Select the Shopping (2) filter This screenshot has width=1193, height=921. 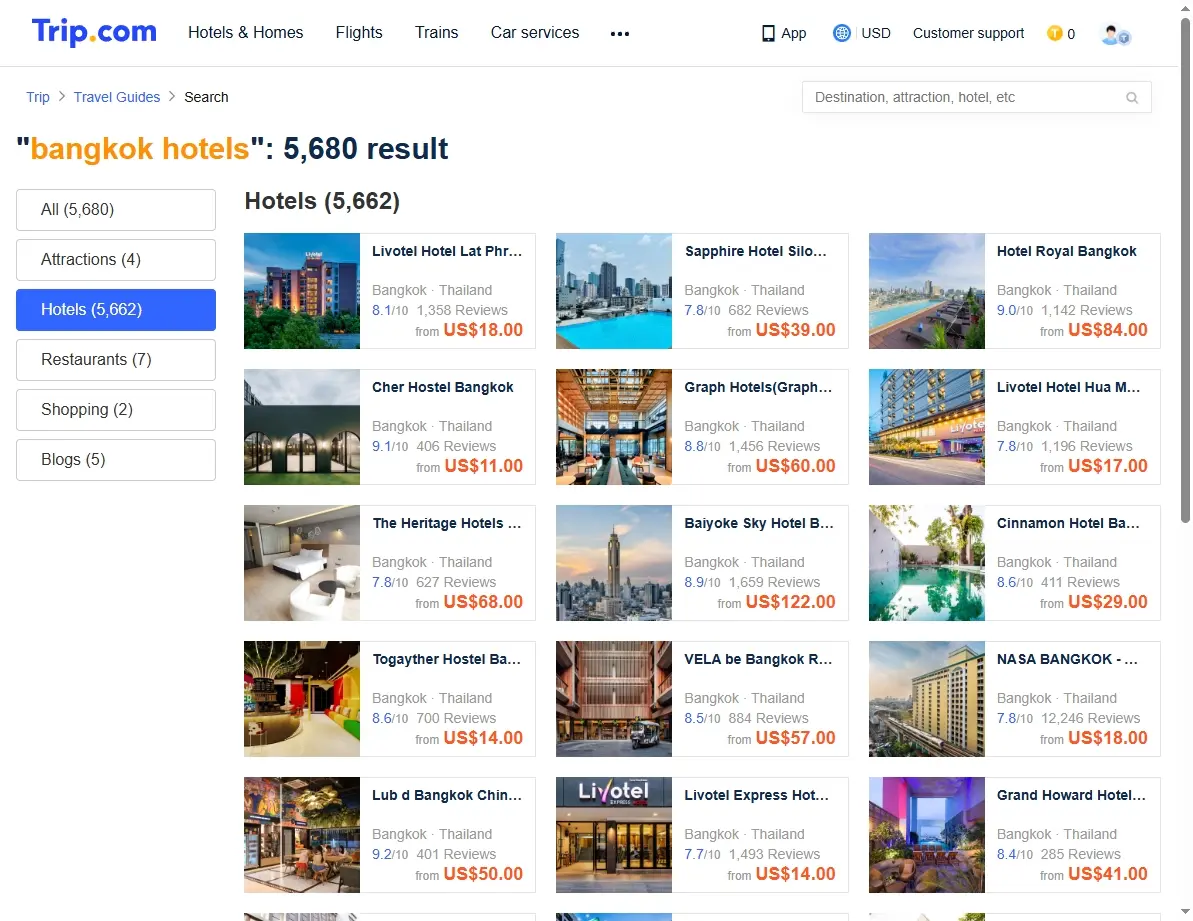click(x=116, y=410)
